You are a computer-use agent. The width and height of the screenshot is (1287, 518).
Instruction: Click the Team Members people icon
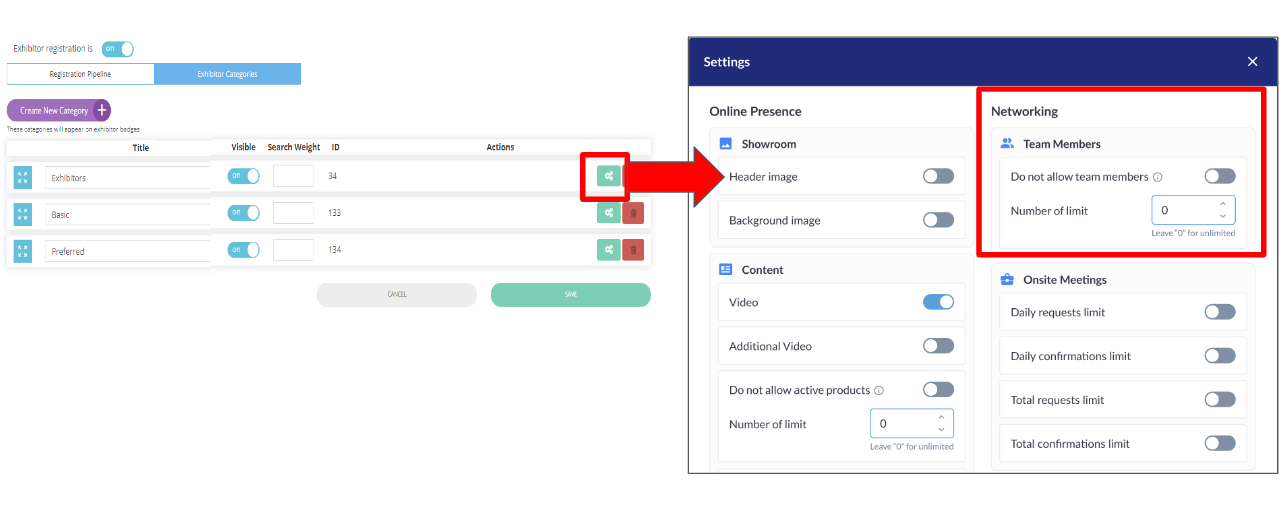[x=1008, y=144]
